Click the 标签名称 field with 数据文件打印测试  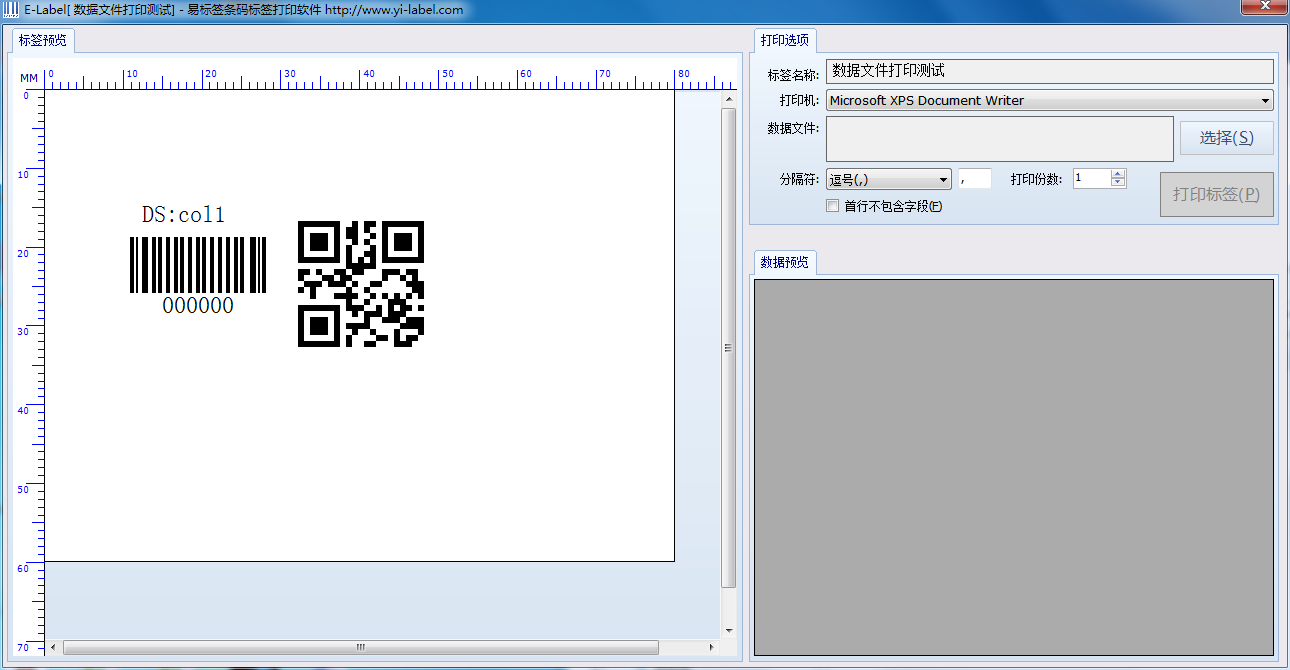1049,71
